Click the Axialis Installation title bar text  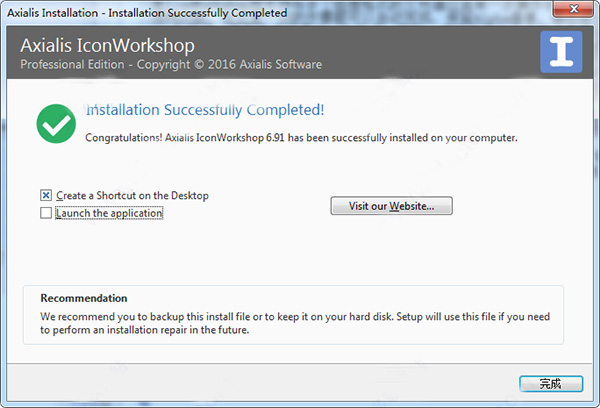(x=147, y=13)
